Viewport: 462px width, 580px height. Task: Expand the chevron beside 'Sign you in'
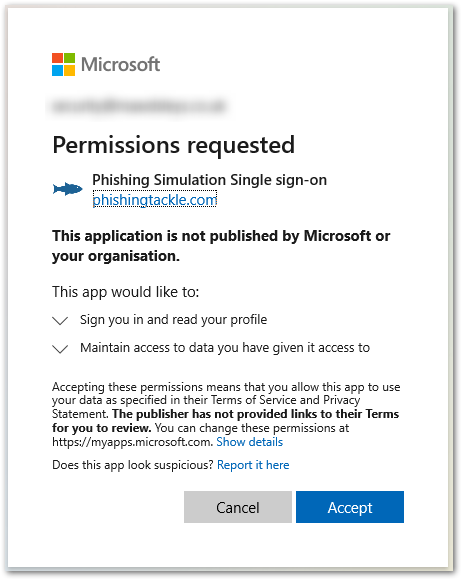coord(60,321)
